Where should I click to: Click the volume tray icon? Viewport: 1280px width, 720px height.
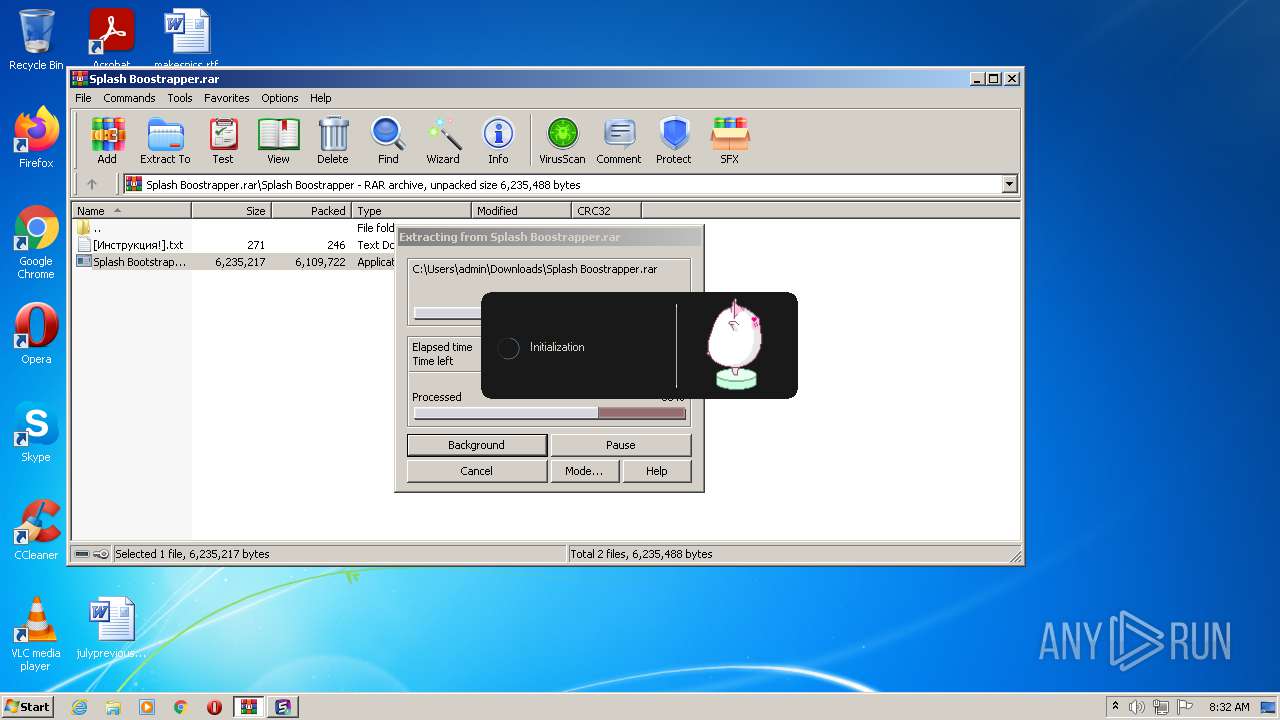pos(1137,707)
